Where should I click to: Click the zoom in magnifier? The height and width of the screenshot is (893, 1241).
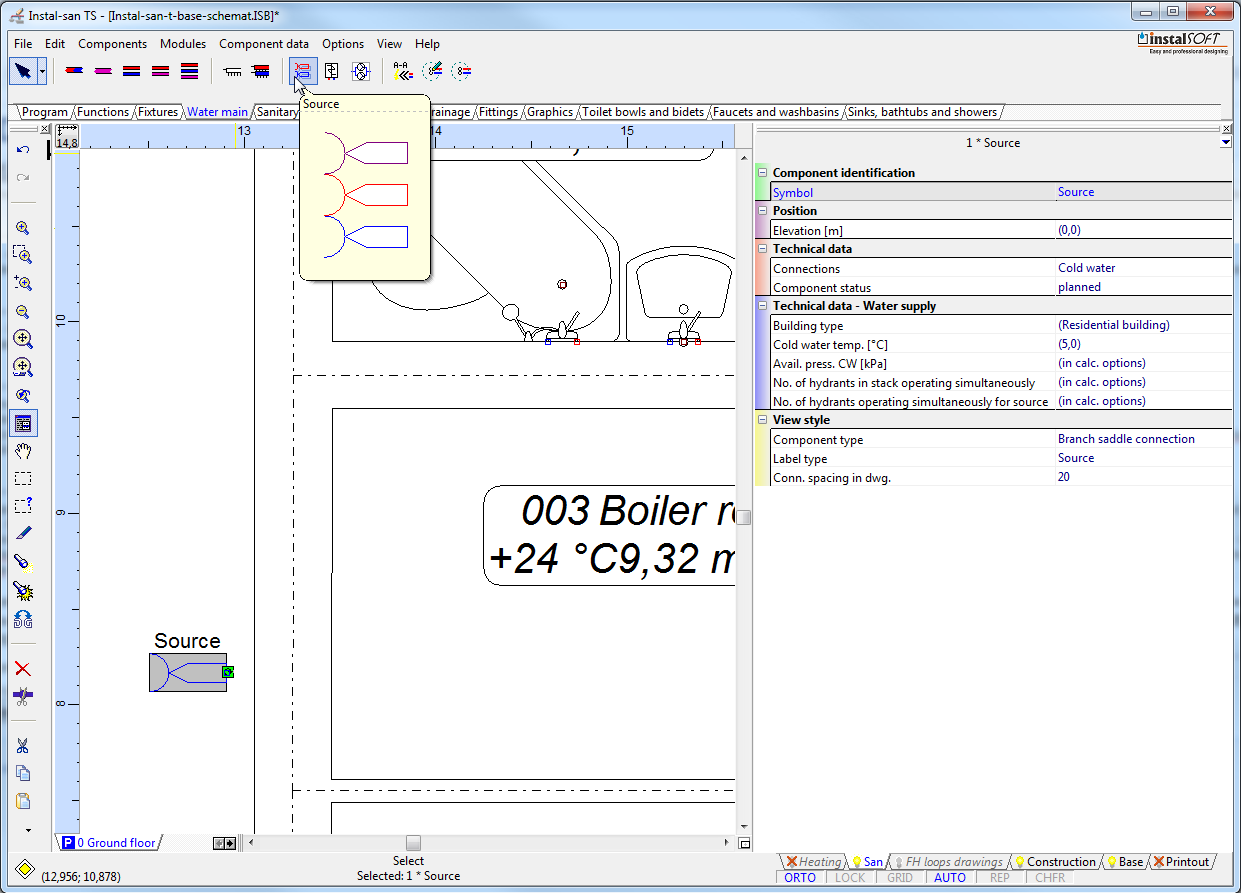(23, 228)
